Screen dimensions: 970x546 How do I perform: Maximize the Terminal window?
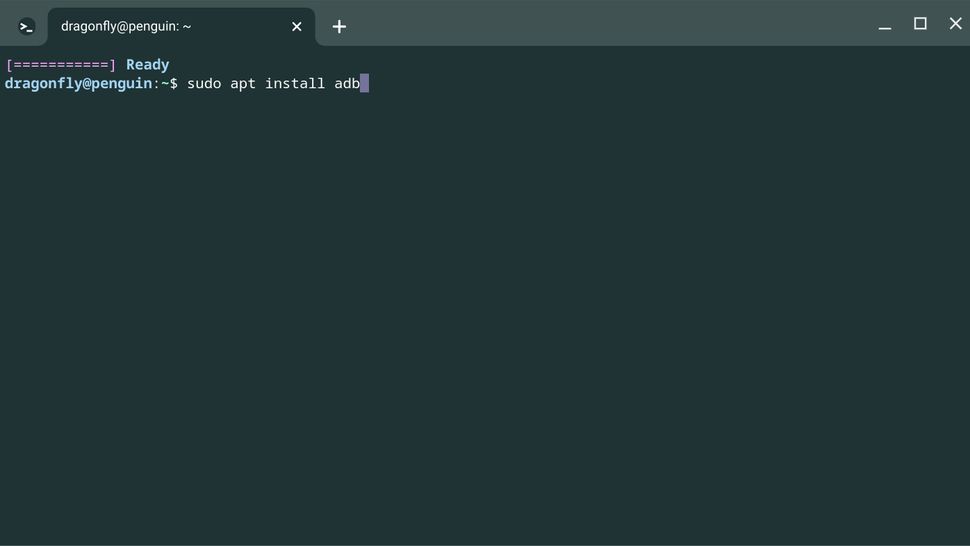[920, 24]
